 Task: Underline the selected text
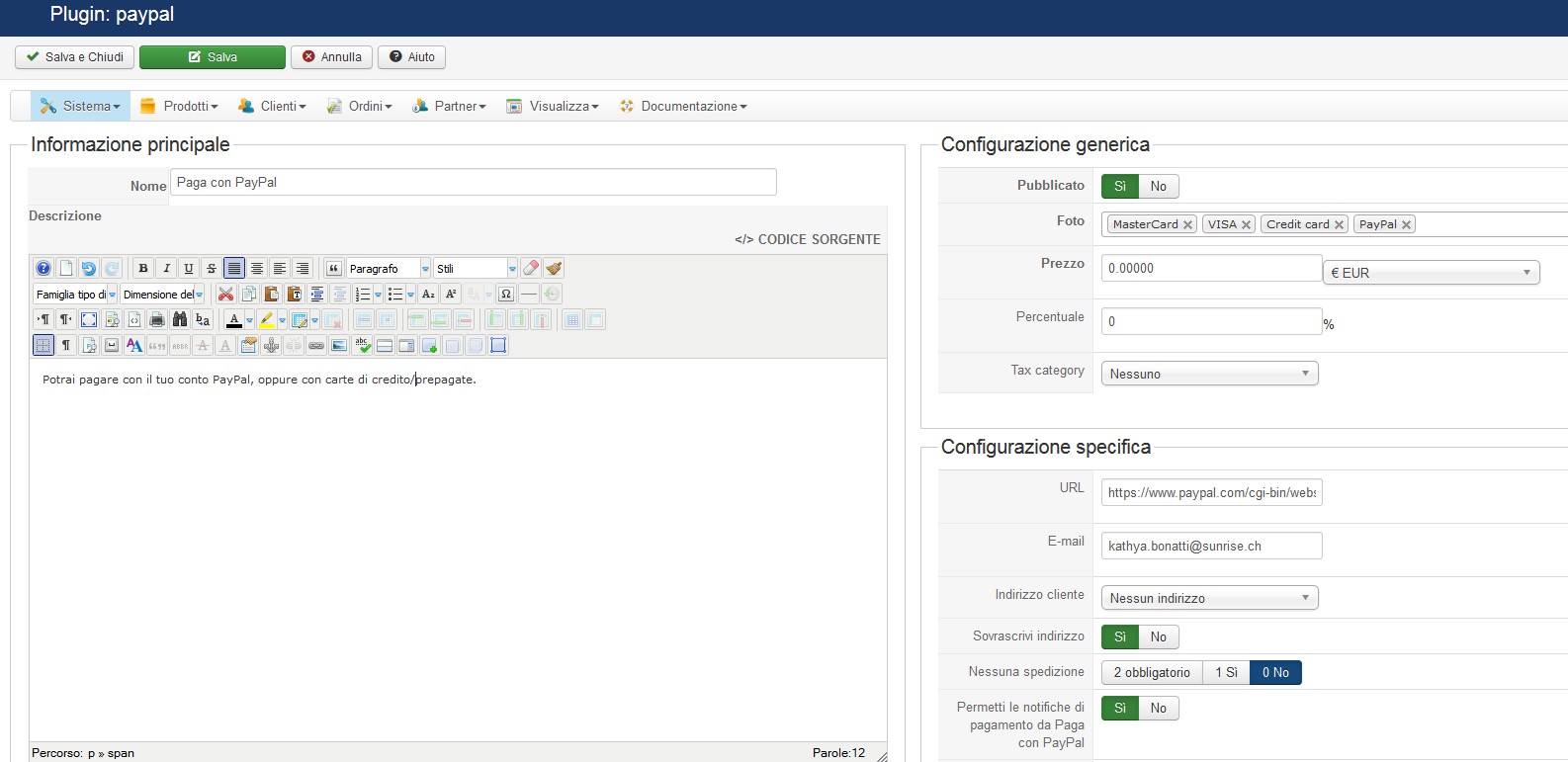pyautogui.click(x=189, y=268)
